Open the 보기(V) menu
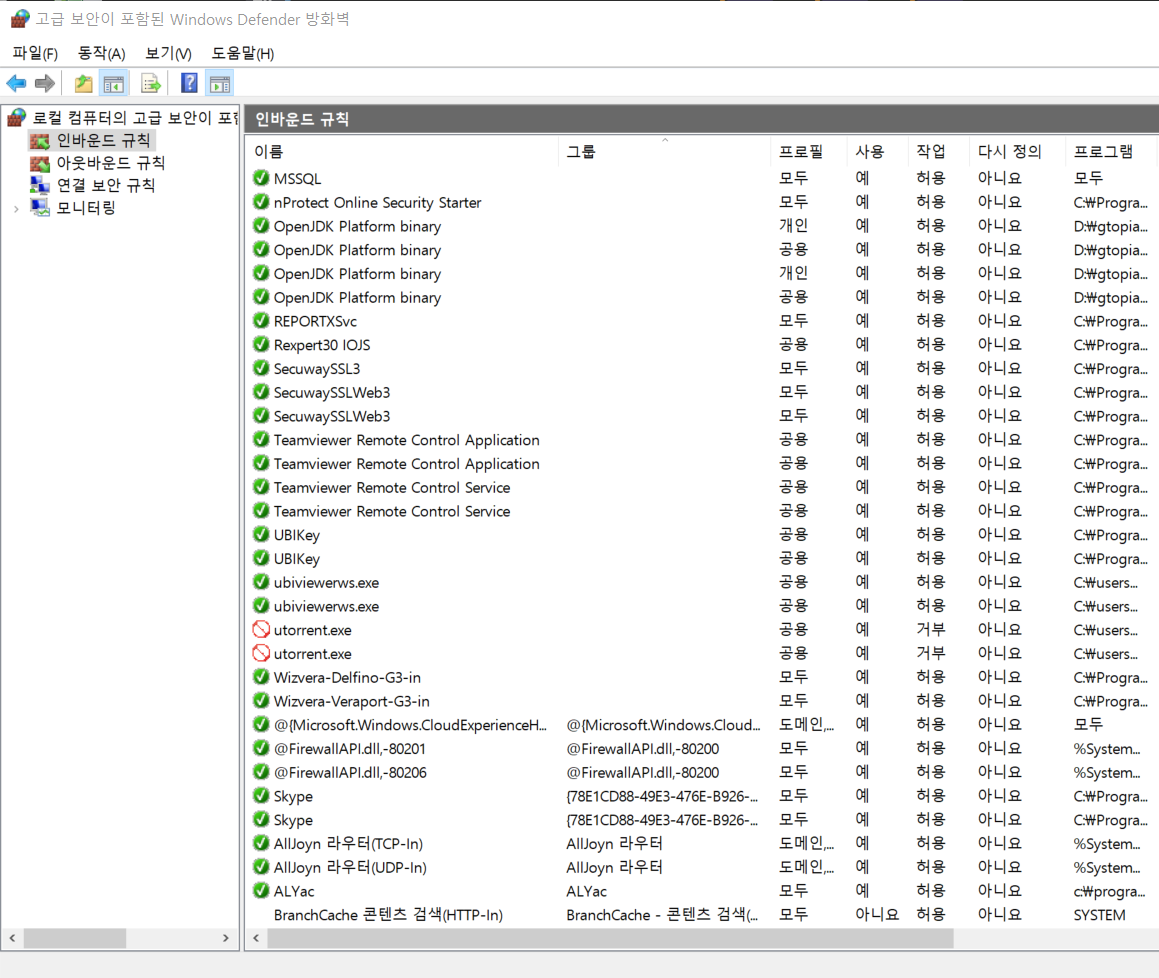 coord(169,53)
